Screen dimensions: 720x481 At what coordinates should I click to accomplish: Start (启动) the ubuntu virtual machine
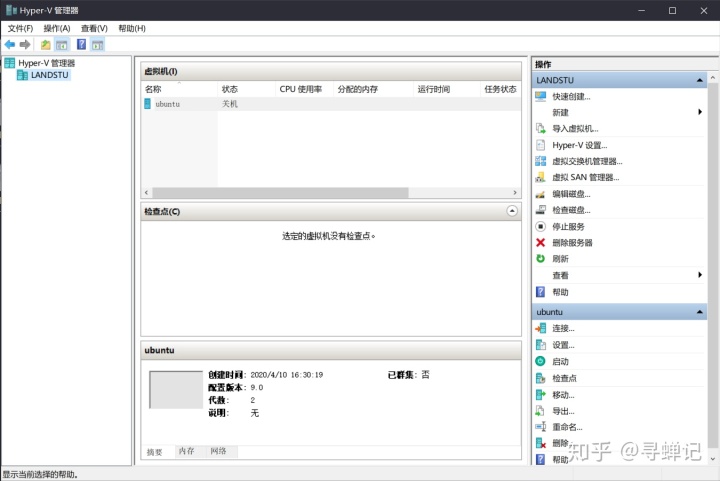pos(560,361)
